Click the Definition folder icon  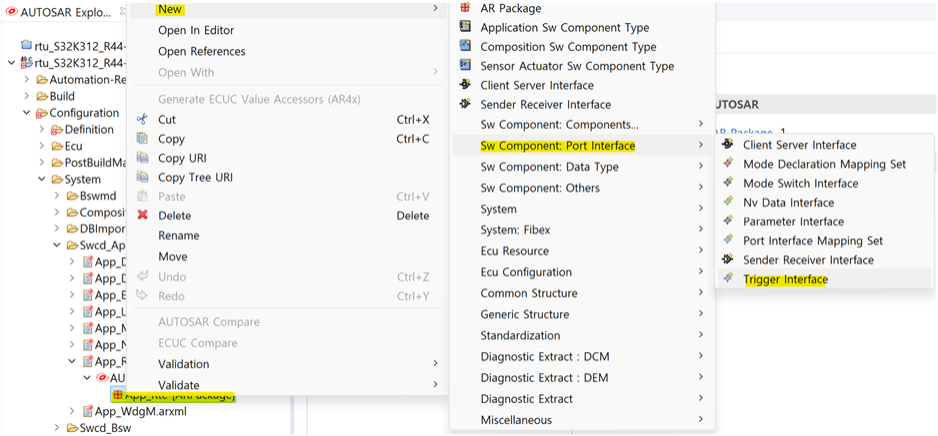tap(57, 129)
